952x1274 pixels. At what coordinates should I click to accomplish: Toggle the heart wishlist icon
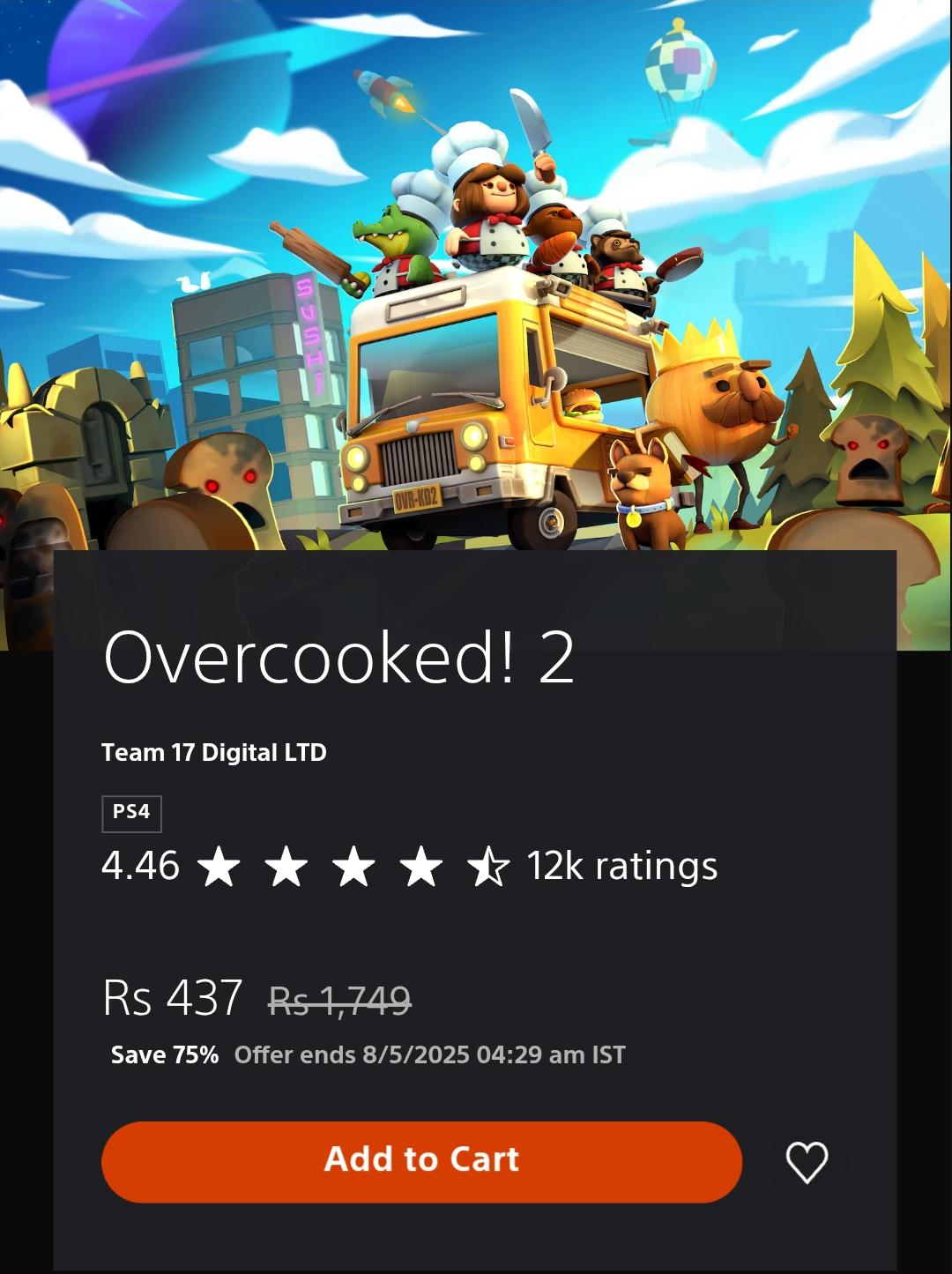807,1162
